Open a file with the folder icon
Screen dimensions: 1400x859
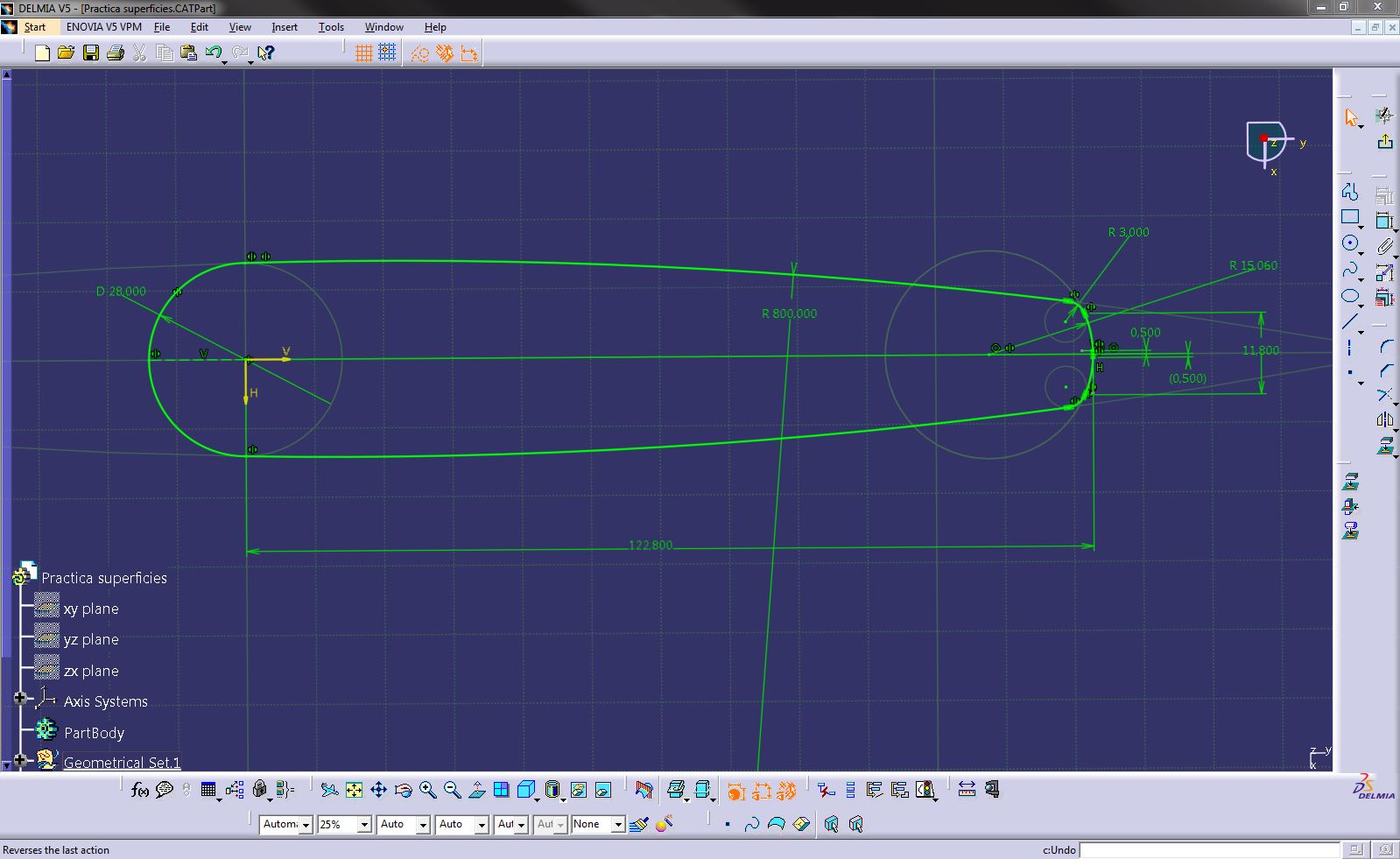pyautogui.click(x=66, y=53)
